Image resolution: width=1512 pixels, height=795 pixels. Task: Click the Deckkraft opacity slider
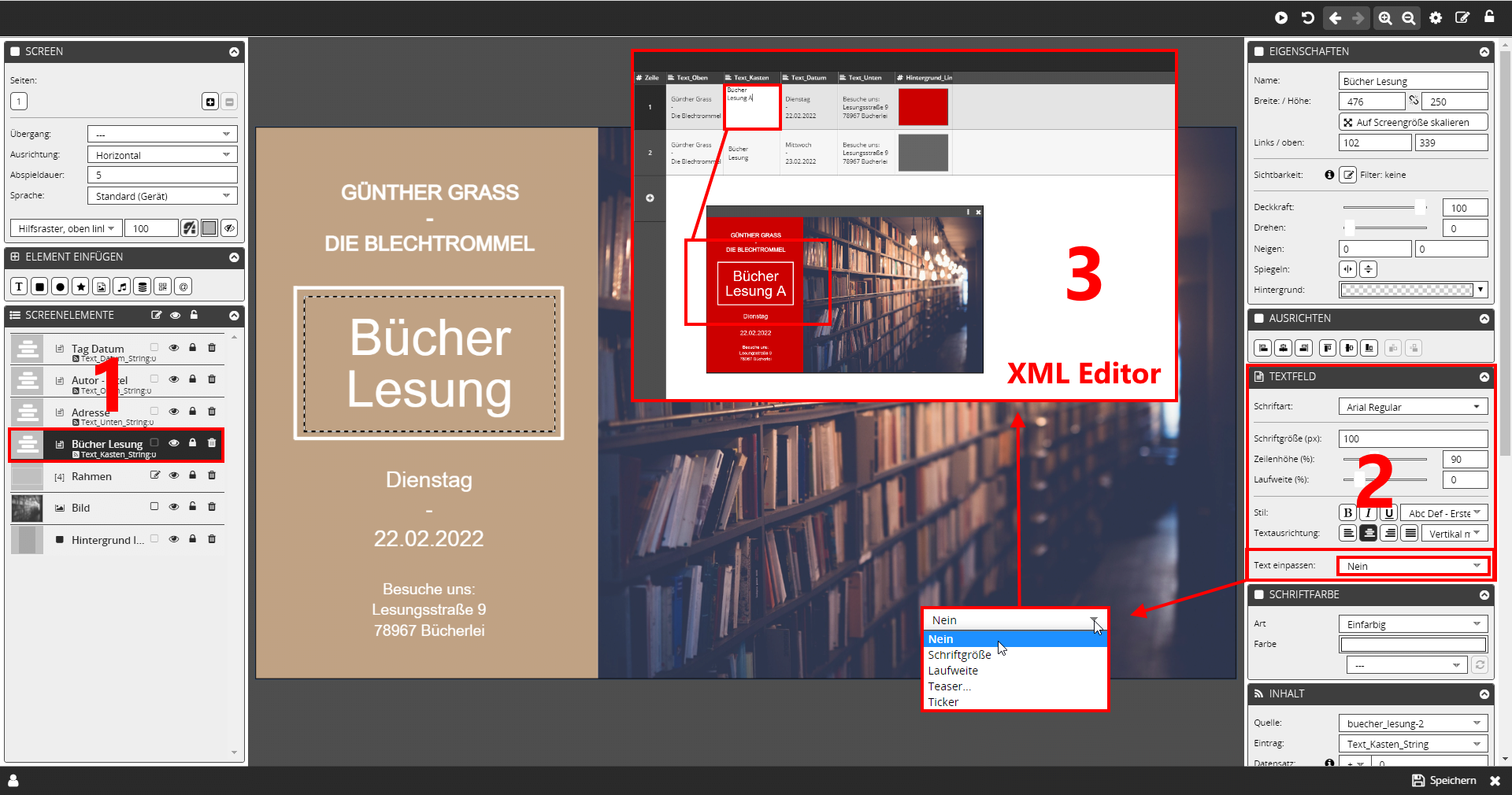[x=1384, y=207]
